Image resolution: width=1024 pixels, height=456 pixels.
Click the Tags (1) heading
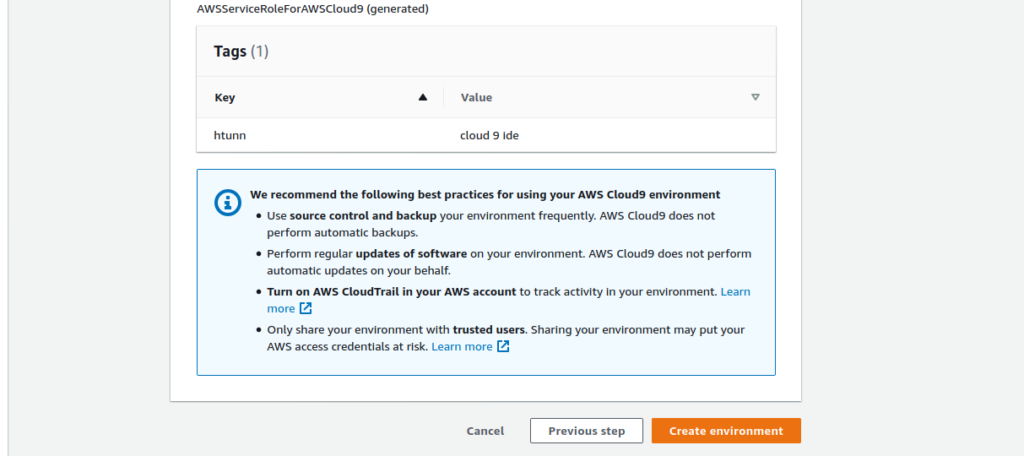click(241, 52)
